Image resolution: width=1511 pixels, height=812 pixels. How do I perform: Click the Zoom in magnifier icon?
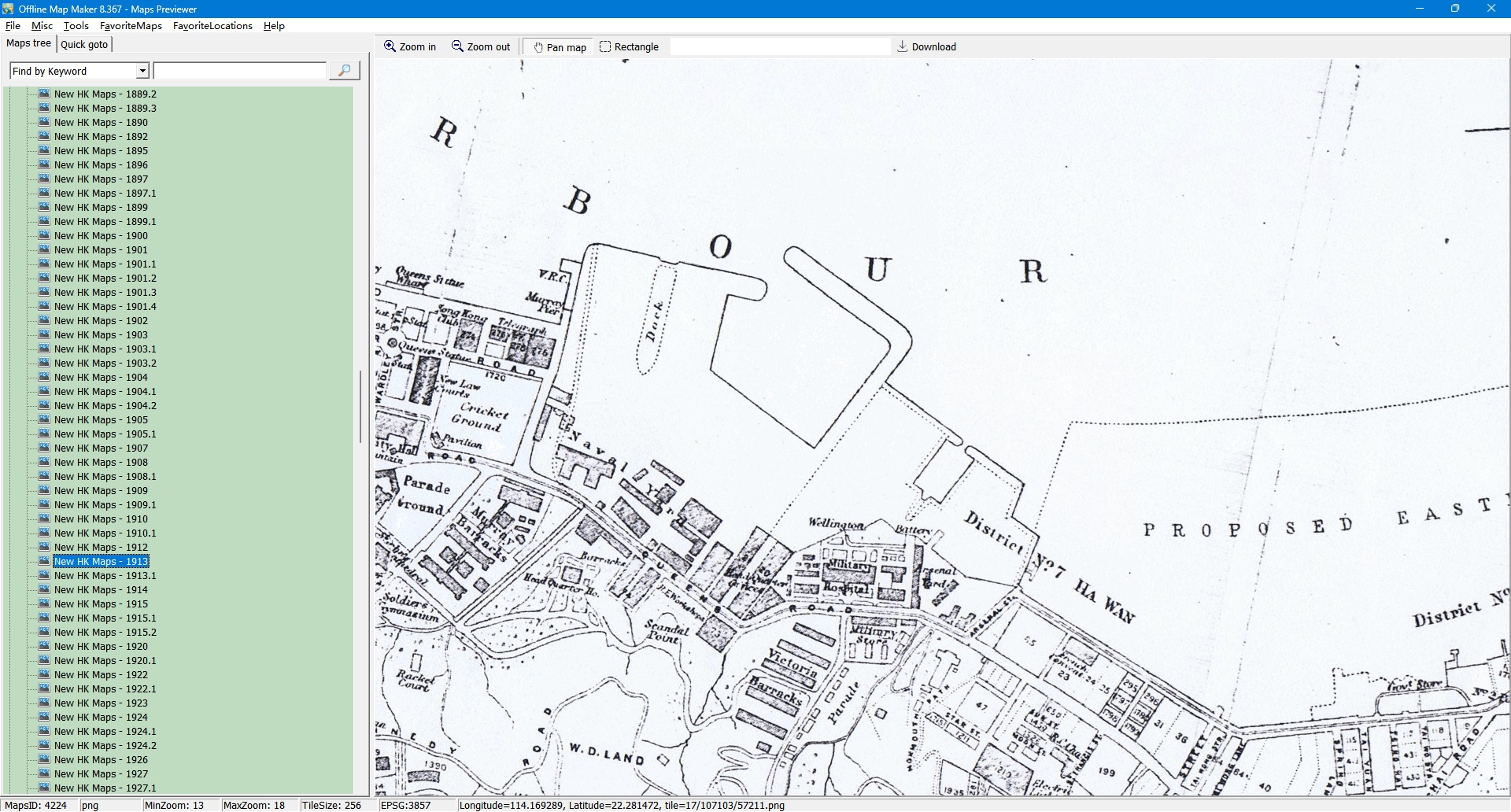pos(390,46)
